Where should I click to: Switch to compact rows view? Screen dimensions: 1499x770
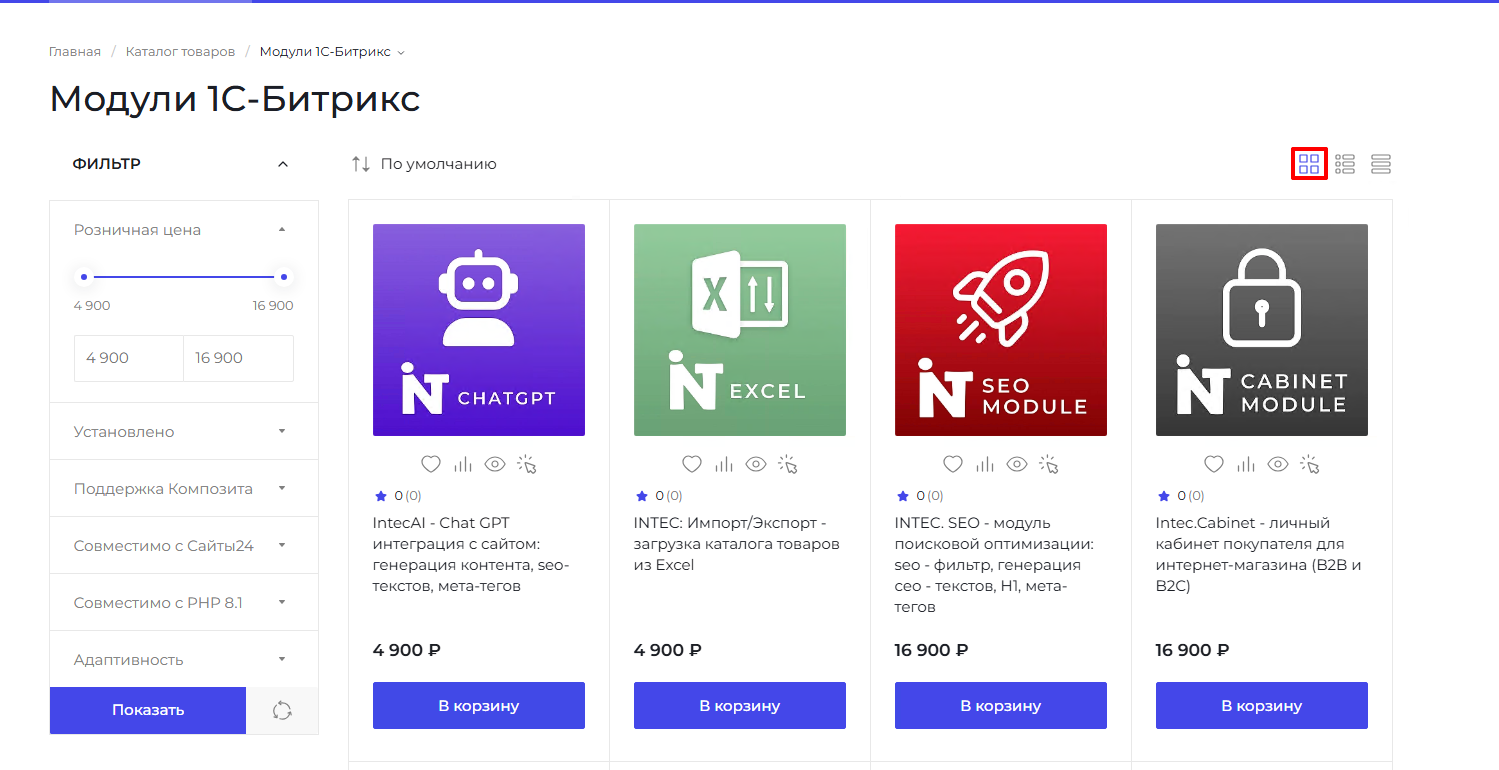[x=1381, y=164]
